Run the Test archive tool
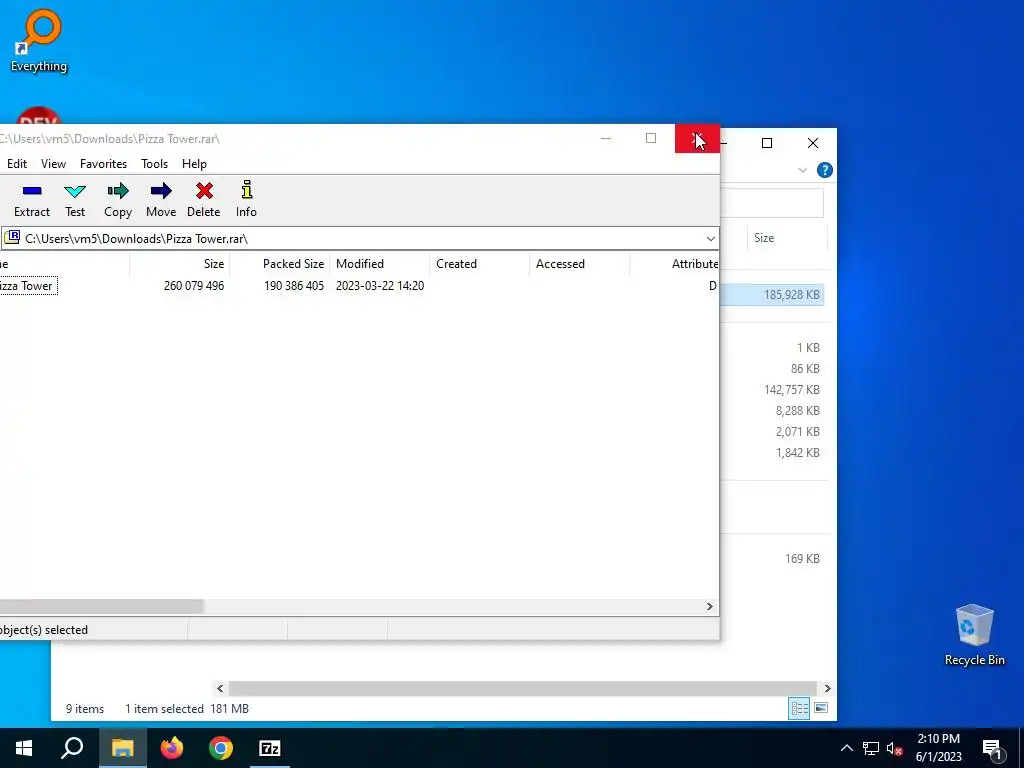 (75, 199)
